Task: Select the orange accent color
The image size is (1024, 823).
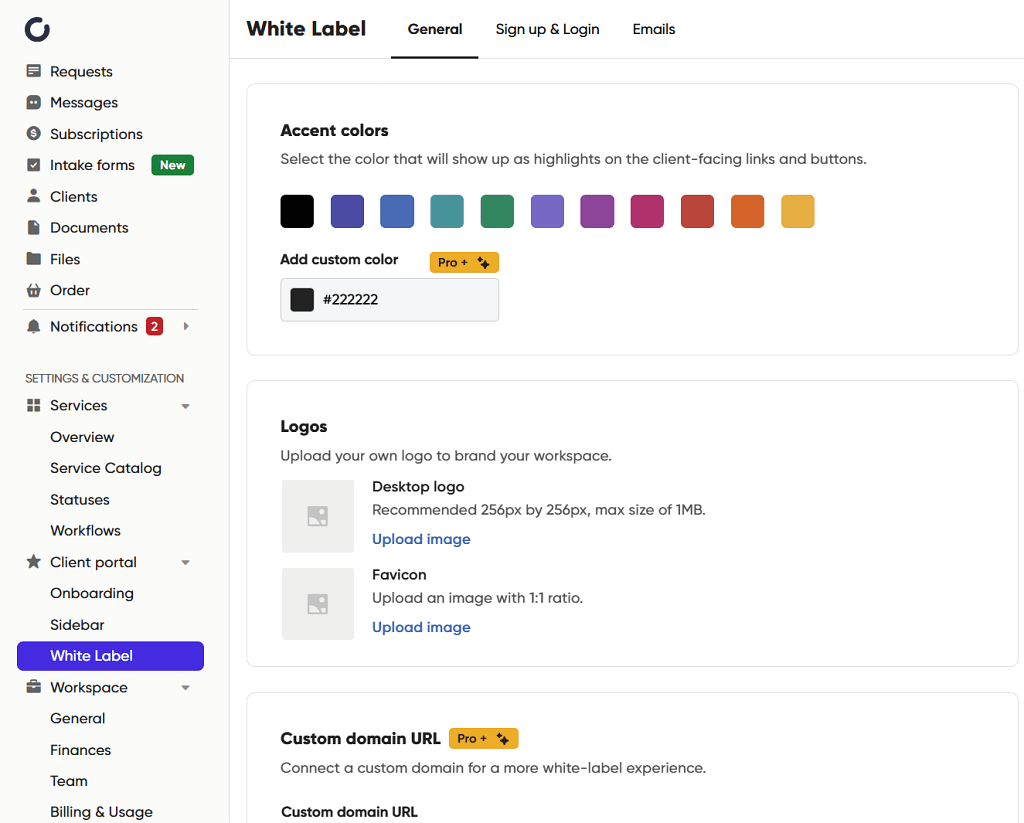Action: click(747, 211)
